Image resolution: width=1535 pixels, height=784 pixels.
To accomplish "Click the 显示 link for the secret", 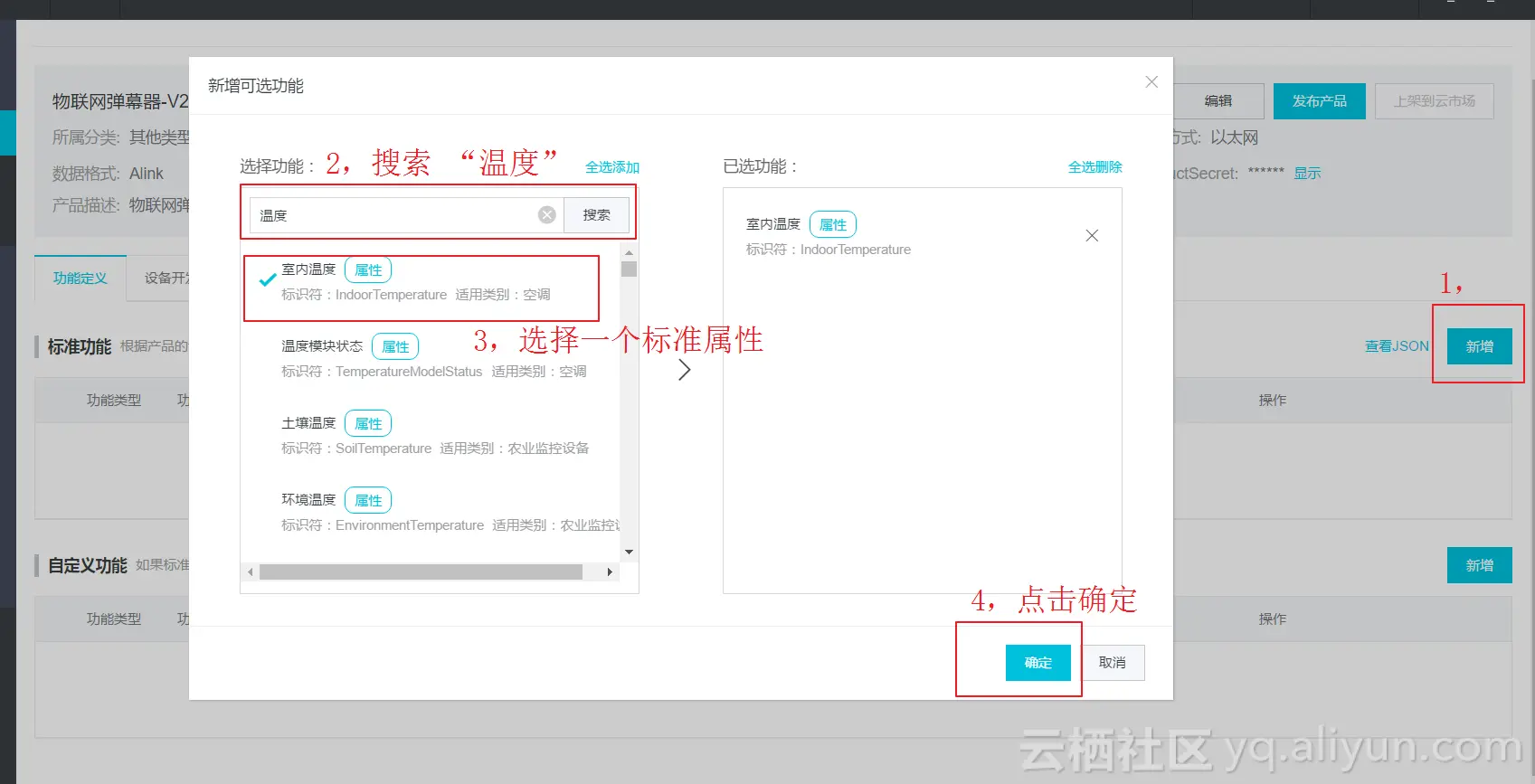I will (x=1307, y=174).
